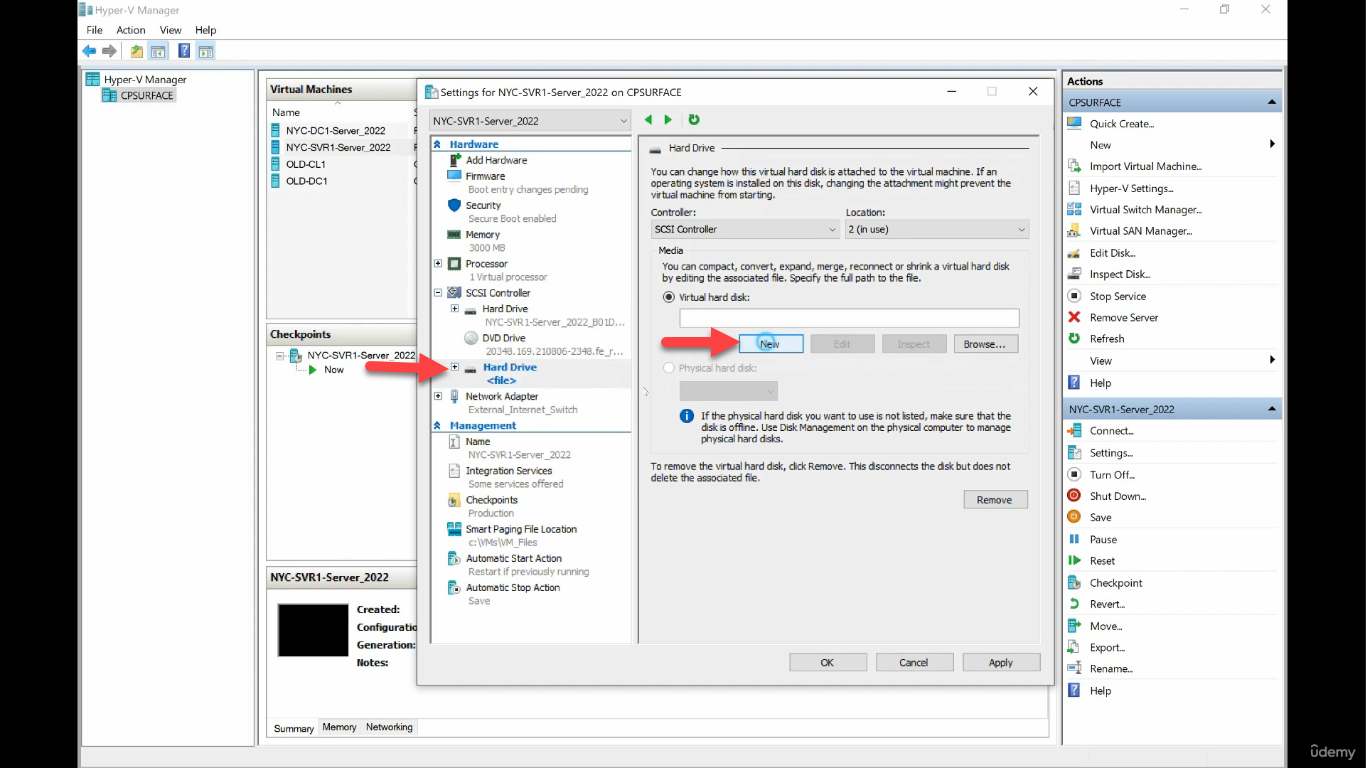Switch to the Networking tab
Image resolution: width=1366 pixels, height=768 pixels.
389,727
